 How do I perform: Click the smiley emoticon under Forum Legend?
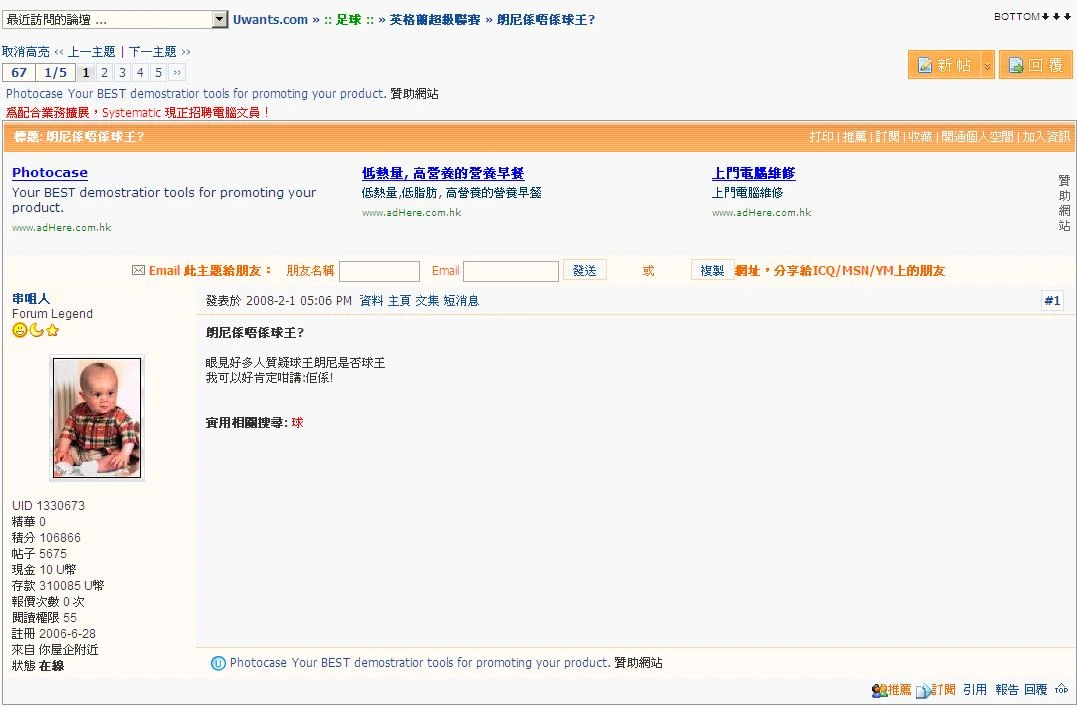pyautogui.click(x=19, y=330)
